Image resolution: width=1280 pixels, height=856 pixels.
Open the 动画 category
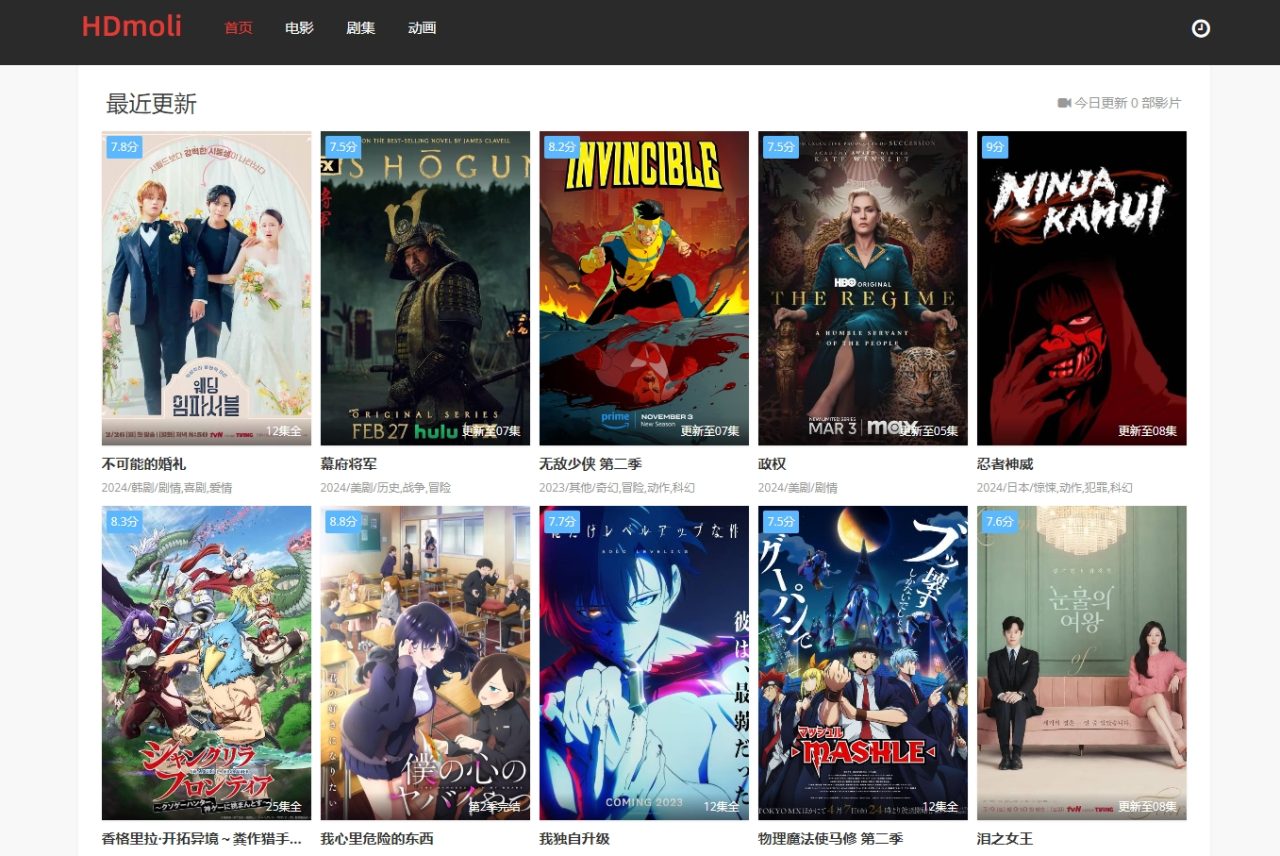pyautogui.click(x=422, y=28)
